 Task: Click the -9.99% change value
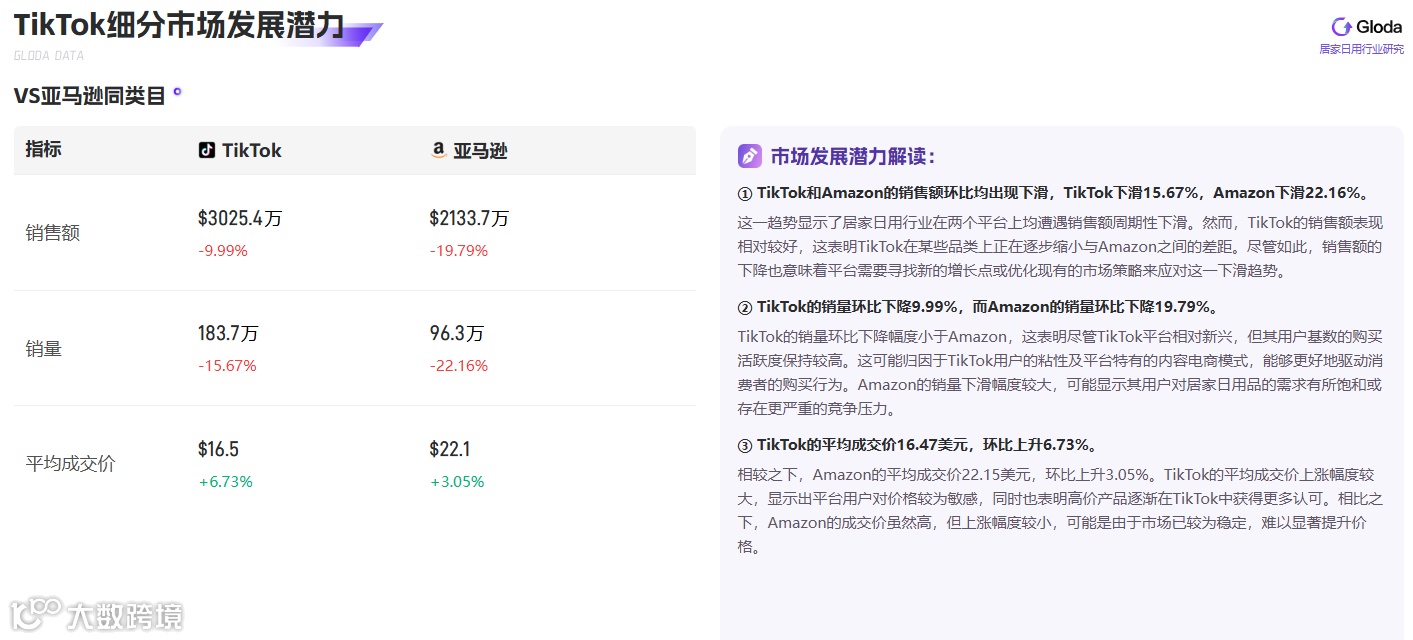click(223, 251)
